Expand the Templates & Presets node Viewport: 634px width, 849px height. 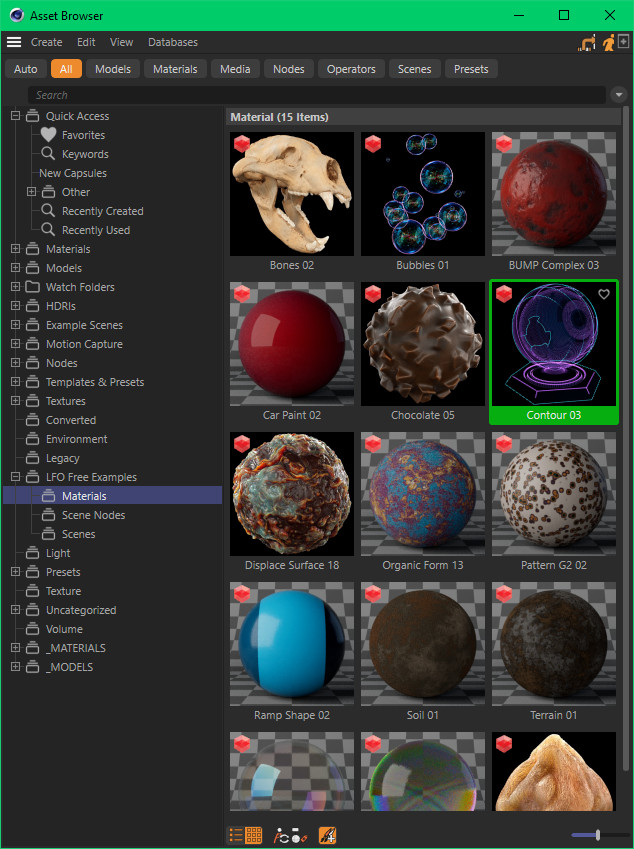(15, 382)
